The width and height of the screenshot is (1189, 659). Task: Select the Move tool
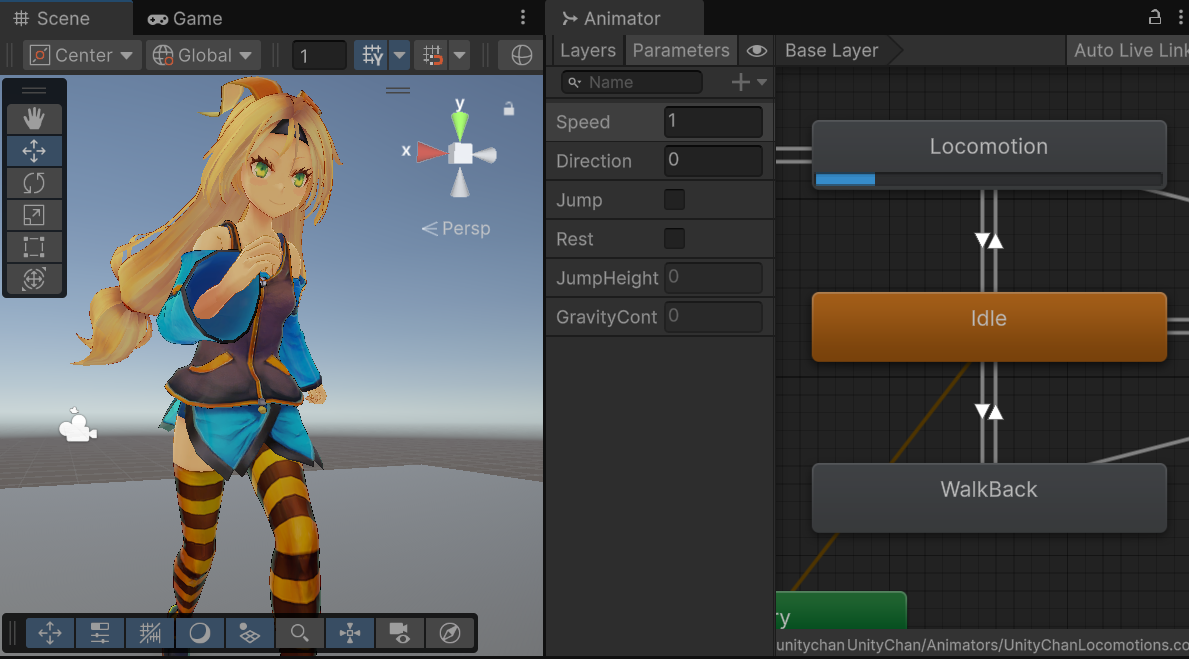click(x=34, y=151)
